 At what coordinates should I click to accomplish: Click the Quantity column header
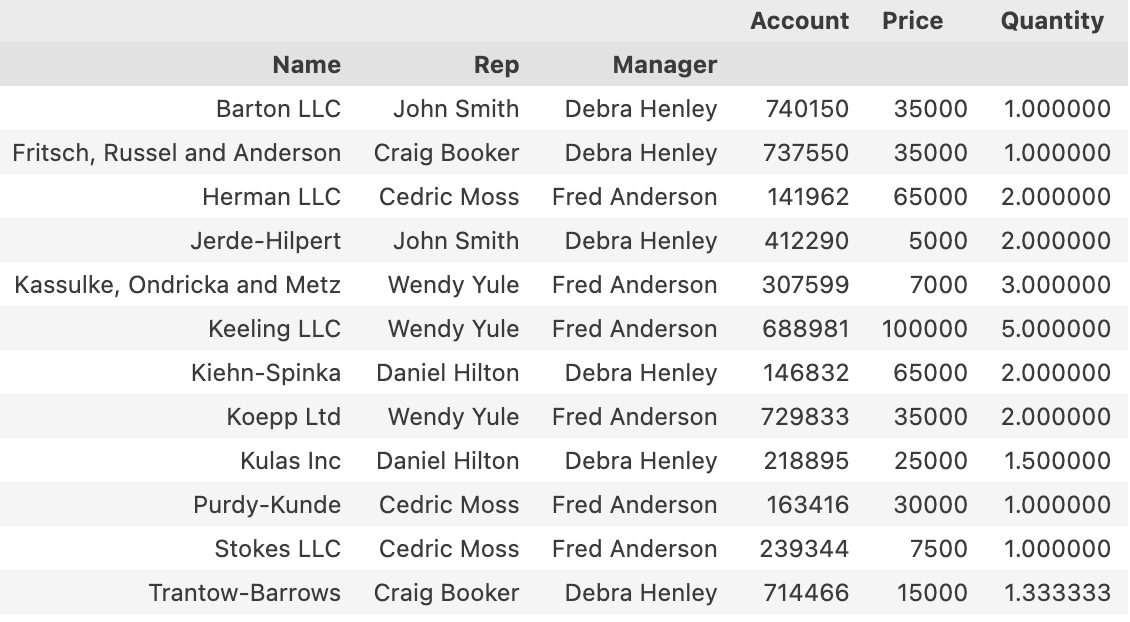coord(1052,21)
